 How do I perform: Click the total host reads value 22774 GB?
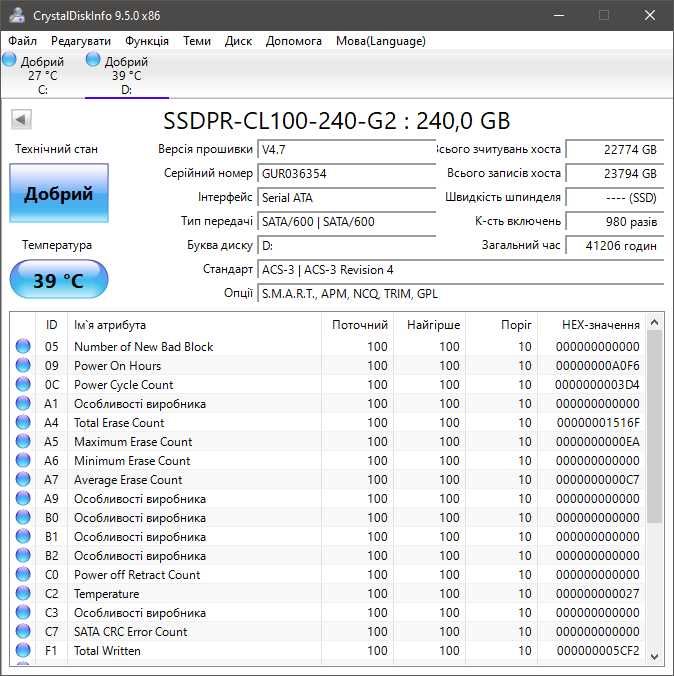tap(614, 150)
